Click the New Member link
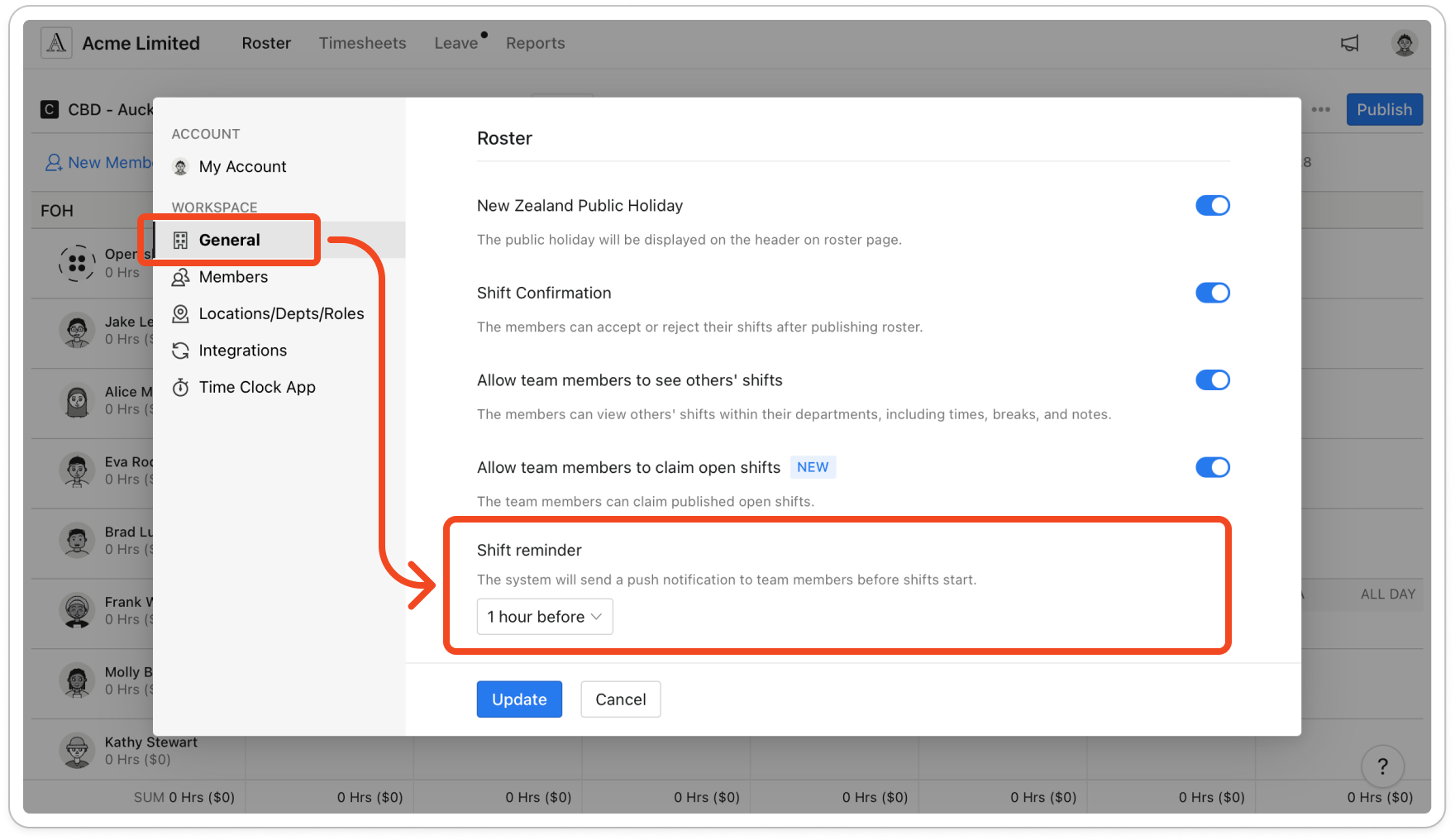The image size is (1455, 840). pos(98,163)
